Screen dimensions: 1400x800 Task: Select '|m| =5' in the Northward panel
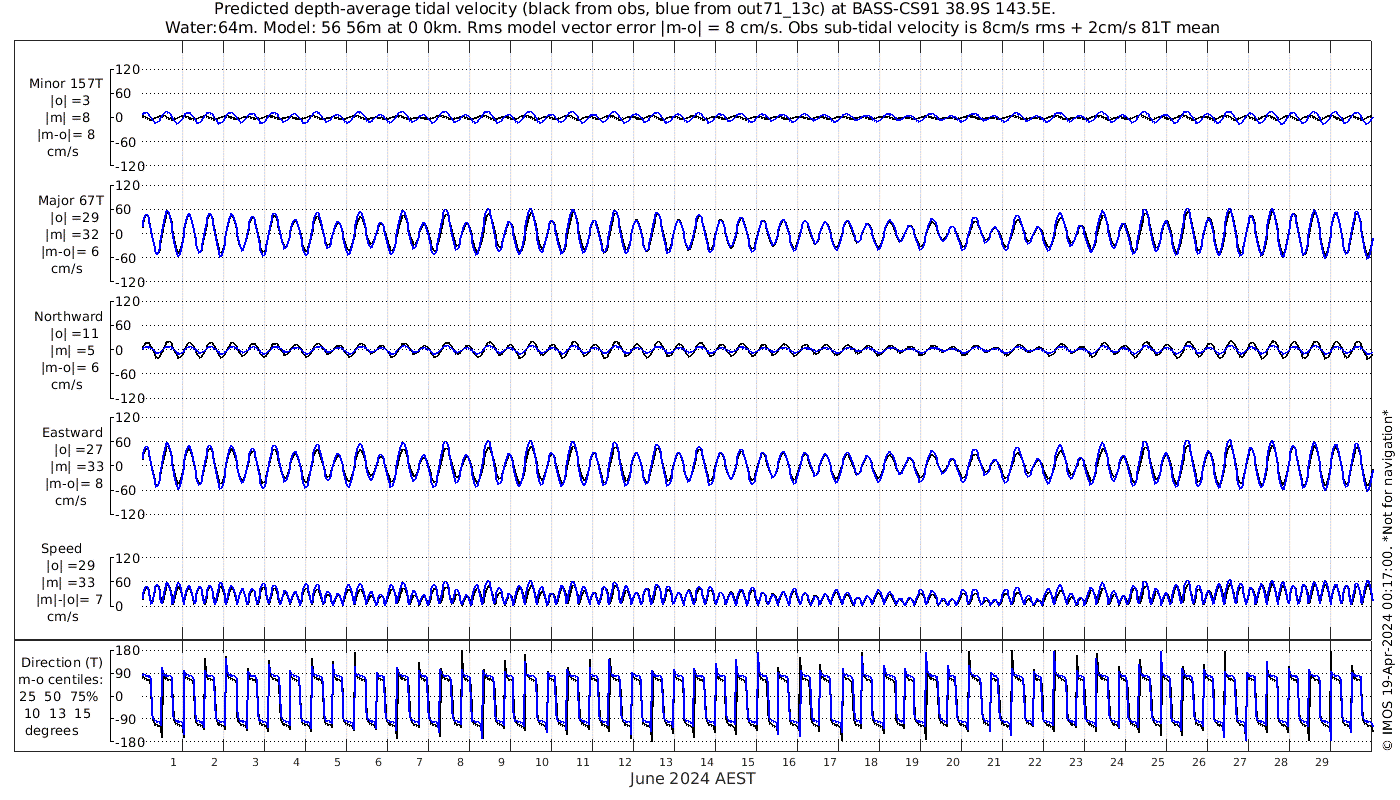71,351
